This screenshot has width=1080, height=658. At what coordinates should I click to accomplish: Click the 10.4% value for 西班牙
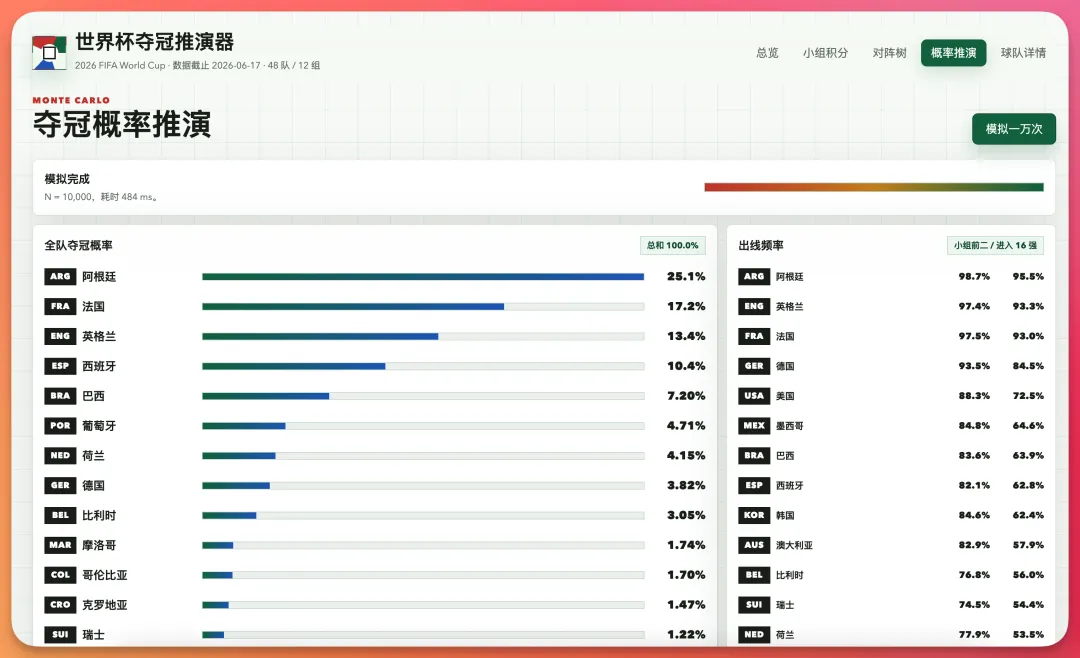pyautogui.click(x=686, y=366)
